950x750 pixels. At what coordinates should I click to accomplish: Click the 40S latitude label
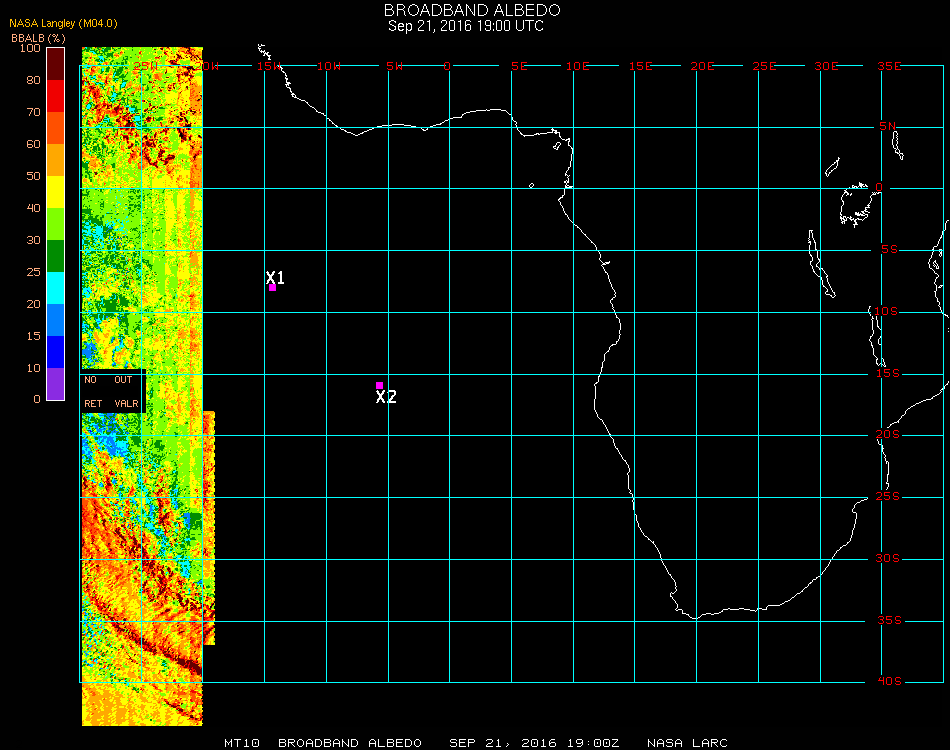[890, 682]
